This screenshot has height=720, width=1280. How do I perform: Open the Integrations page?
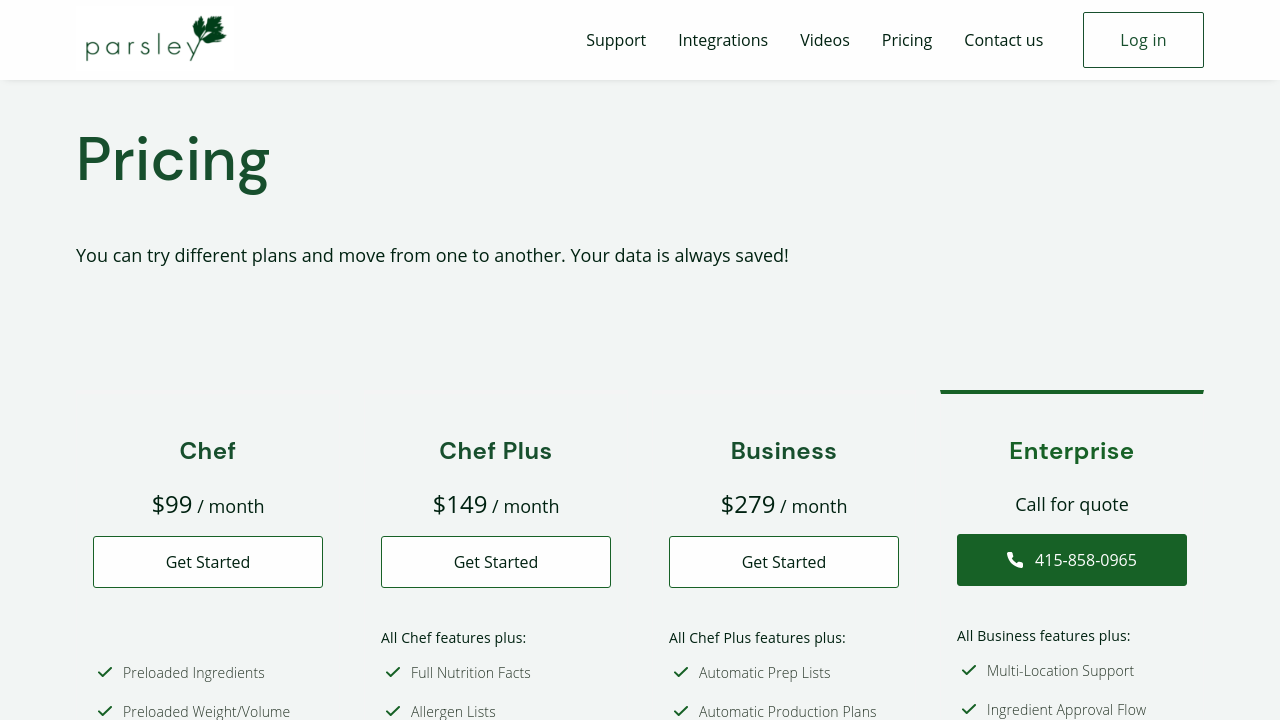723,40
